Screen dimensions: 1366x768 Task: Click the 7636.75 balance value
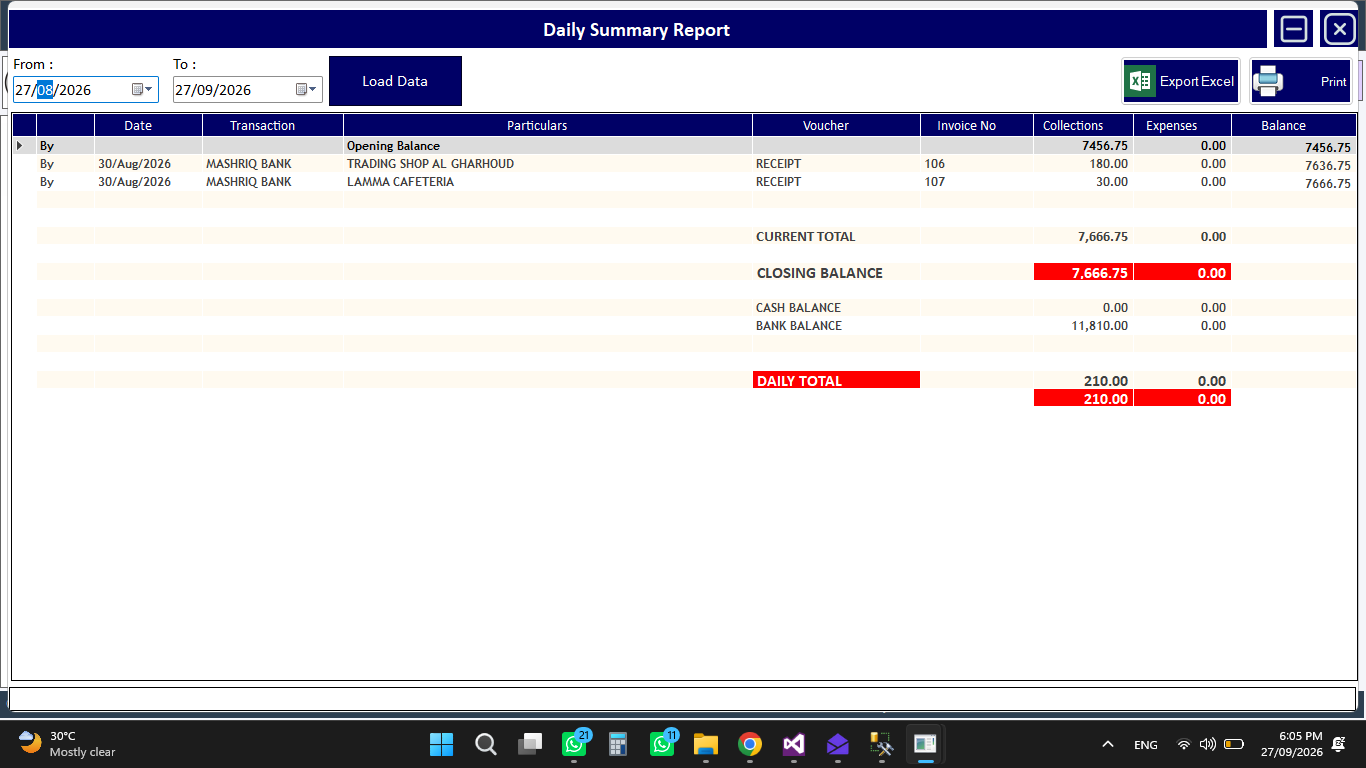pos(1293,165)
